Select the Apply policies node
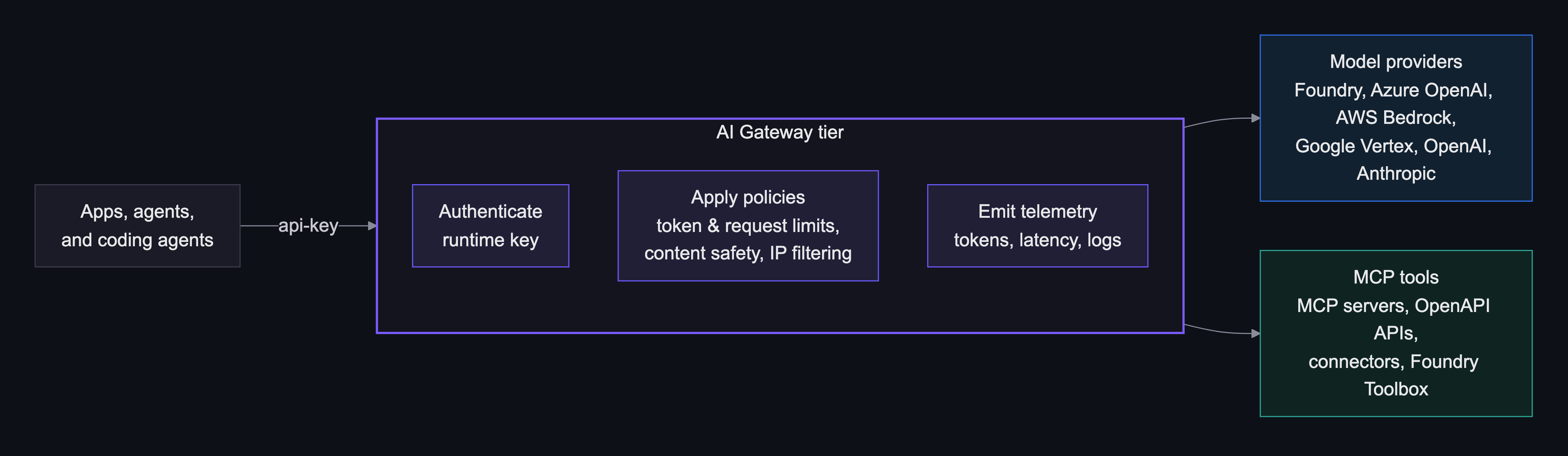 pos(748,226)
